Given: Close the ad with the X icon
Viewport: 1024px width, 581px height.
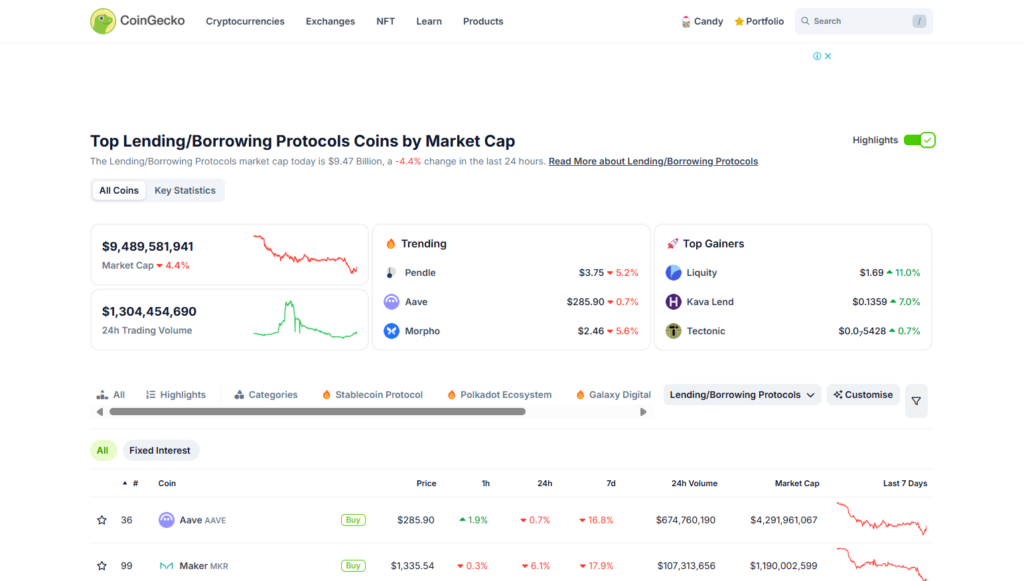Looking at the screenshot, I should 828,56.
